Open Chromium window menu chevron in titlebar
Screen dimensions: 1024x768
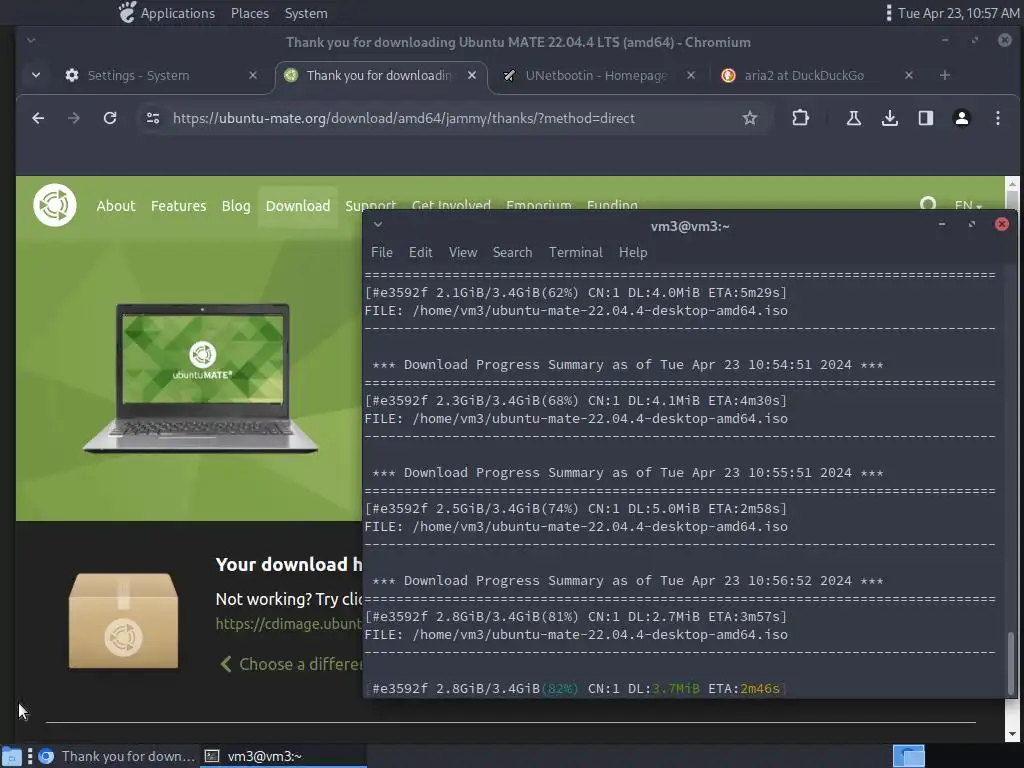[x=31, y=40]
